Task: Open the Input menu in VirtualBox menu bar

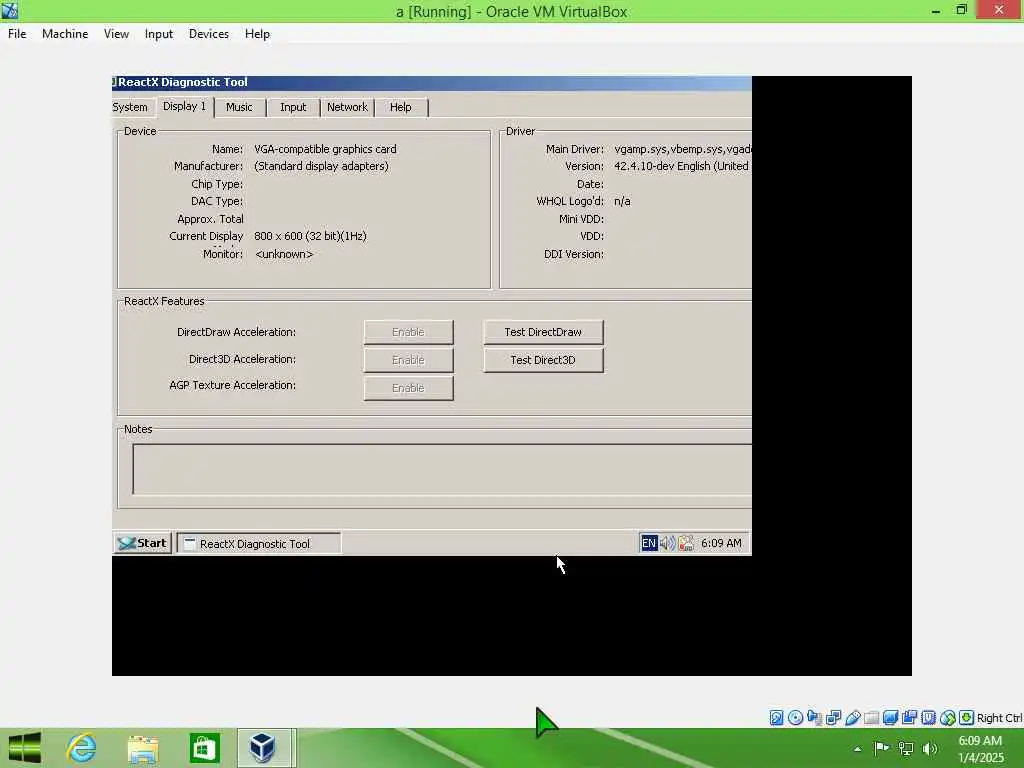Action: point(159,34)
